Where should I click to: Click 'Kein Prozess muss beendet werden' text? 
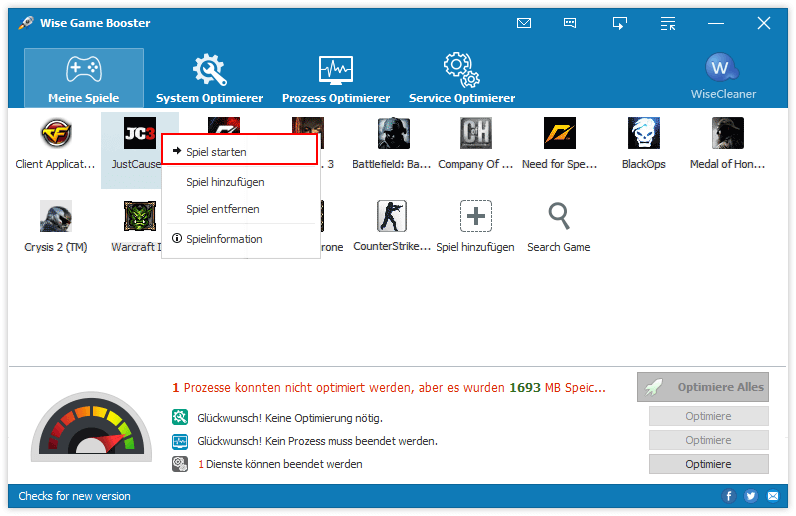pos(351,441)
